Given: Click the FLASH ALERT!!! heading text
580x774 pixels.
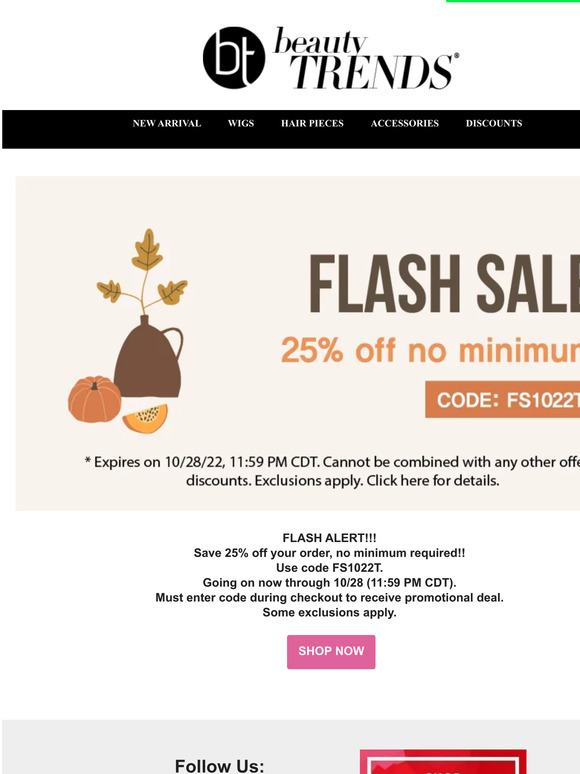Looking at the screenshot, I should (x=329, y=538).
